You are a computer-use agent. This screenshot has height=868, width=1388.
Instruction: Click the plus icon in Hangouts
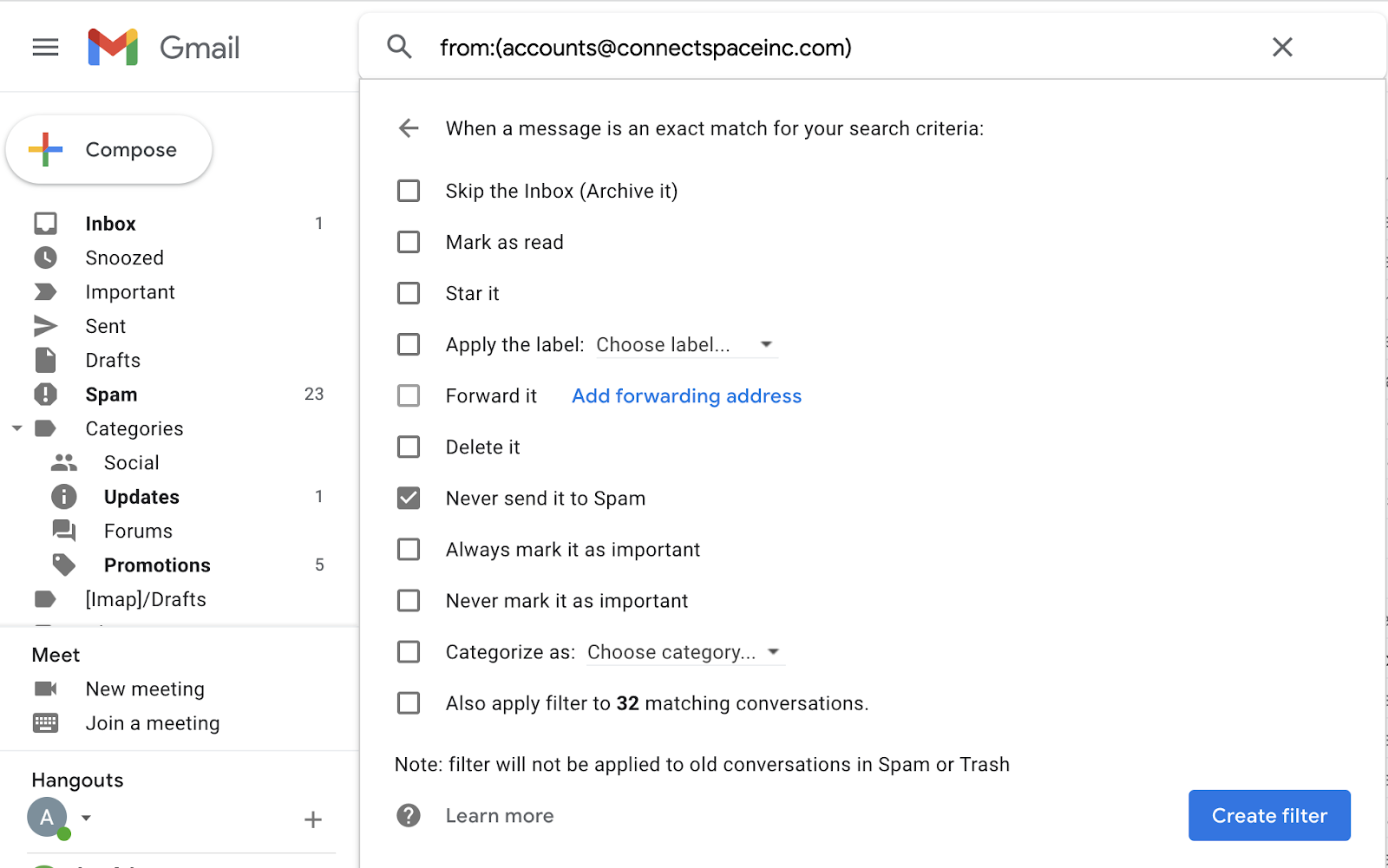313,819
